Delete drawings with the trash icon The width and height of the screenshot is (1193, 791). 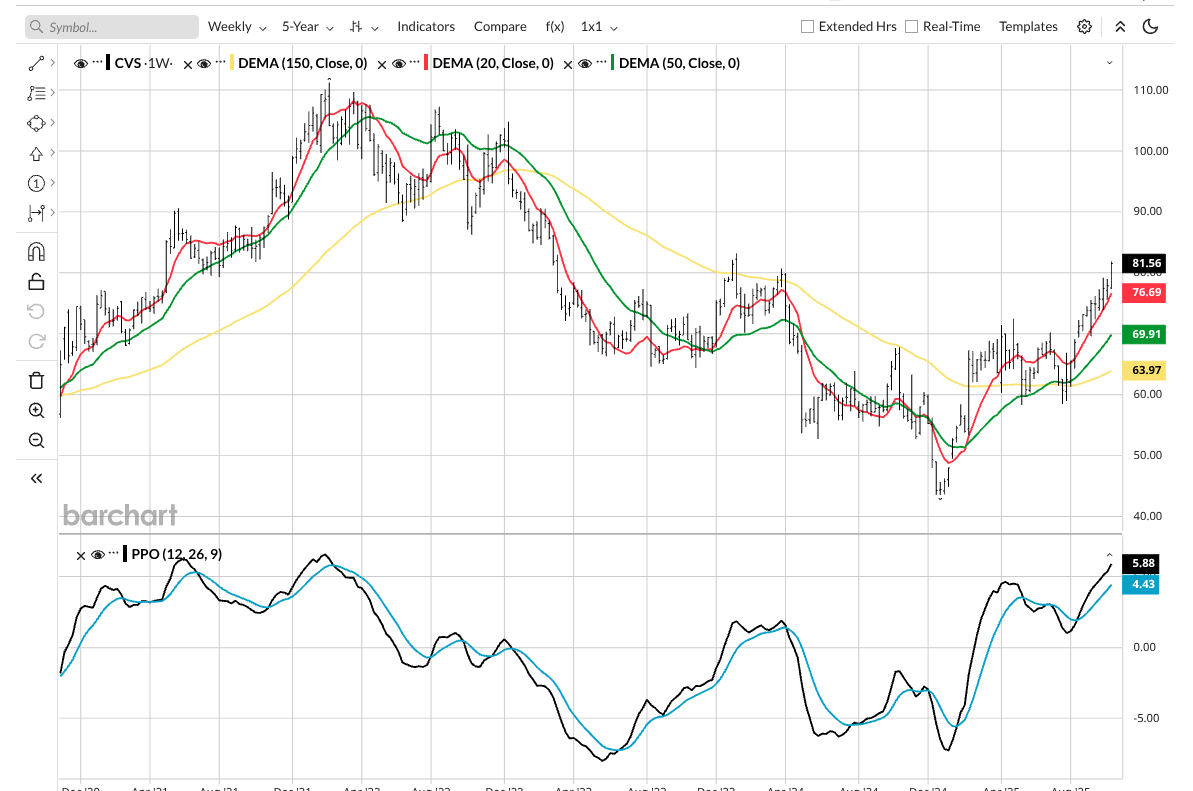tap(37, 379)
